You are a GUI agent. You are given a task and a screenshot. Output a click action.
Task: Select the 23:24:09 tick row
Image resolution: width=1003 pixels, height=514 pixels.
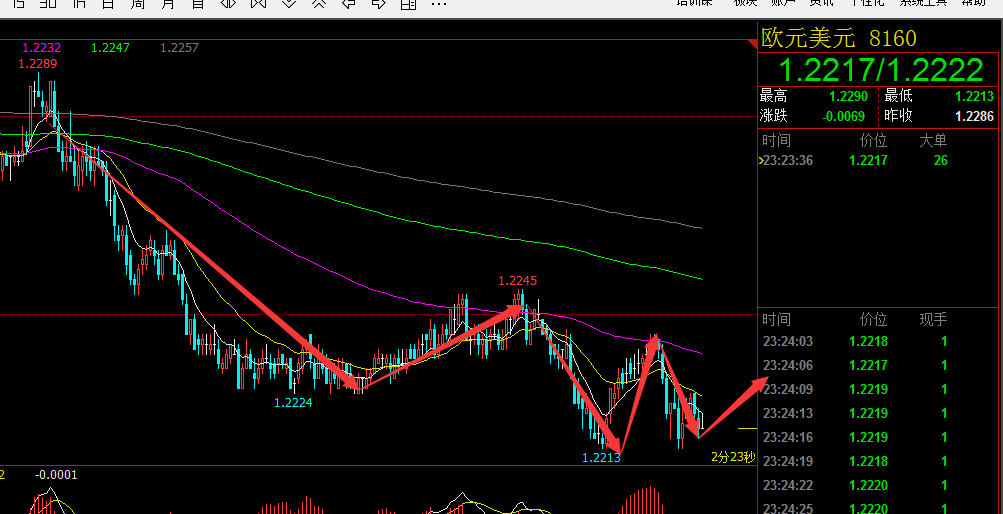(880, 389)
